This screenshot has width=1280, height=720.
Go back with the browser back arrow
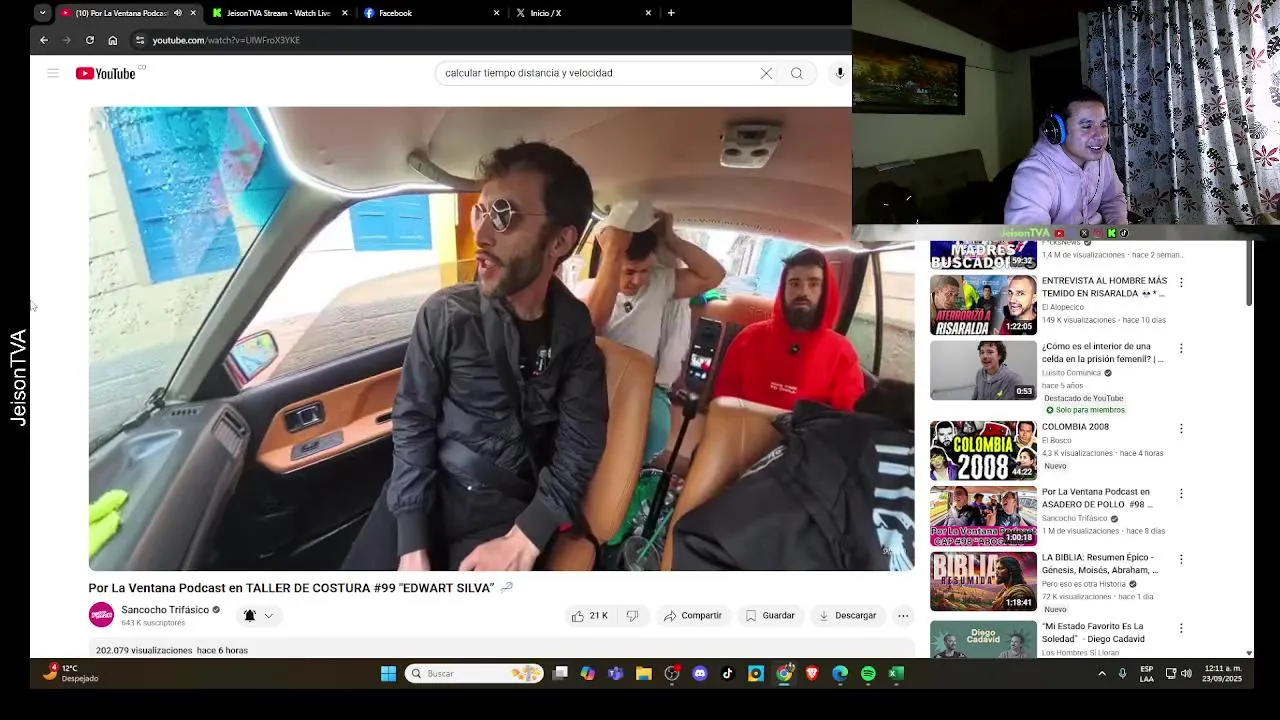pos(44,40)
